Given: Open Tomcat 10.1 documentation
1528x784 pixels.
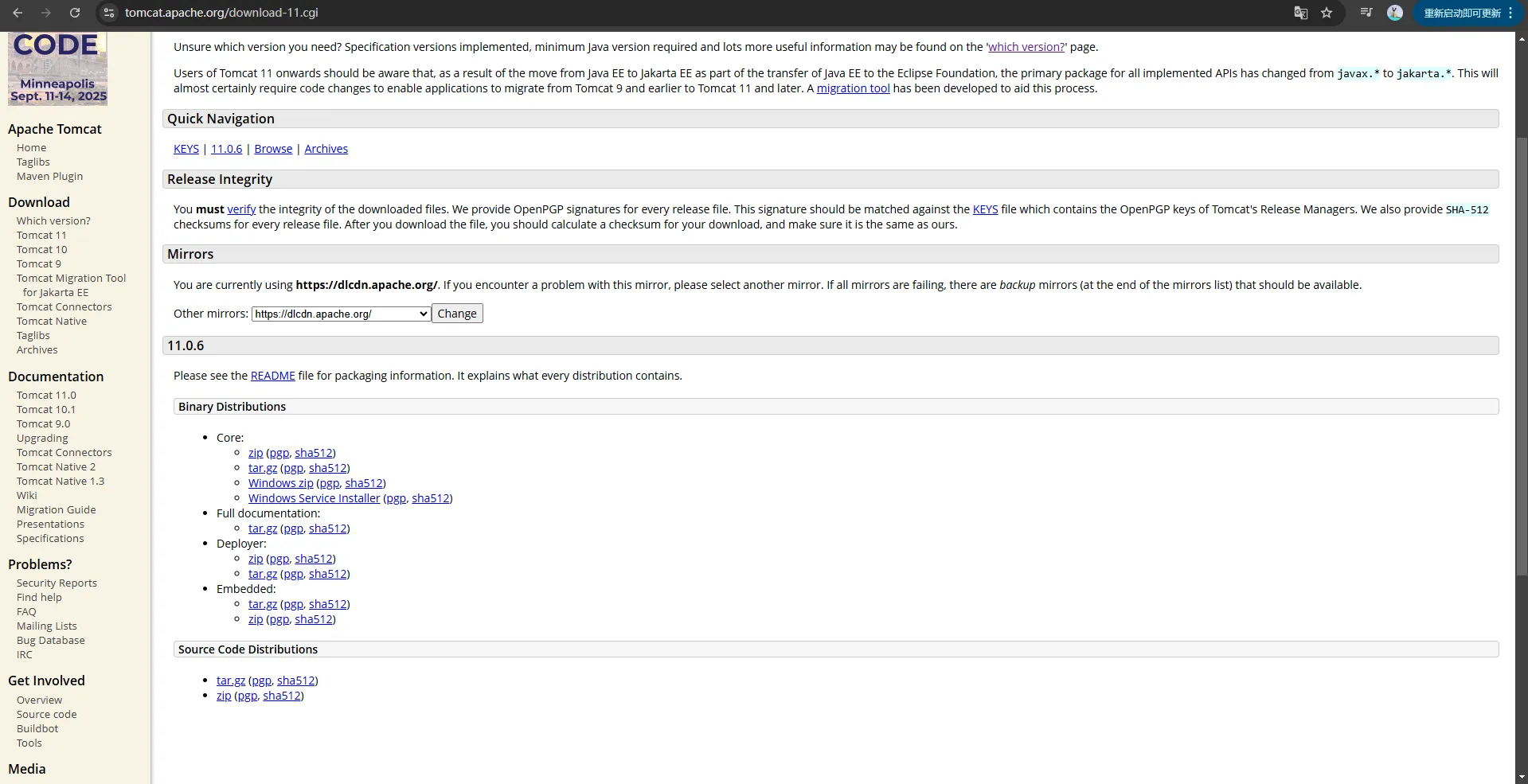Looking at the screenshot, I should 46,410.
